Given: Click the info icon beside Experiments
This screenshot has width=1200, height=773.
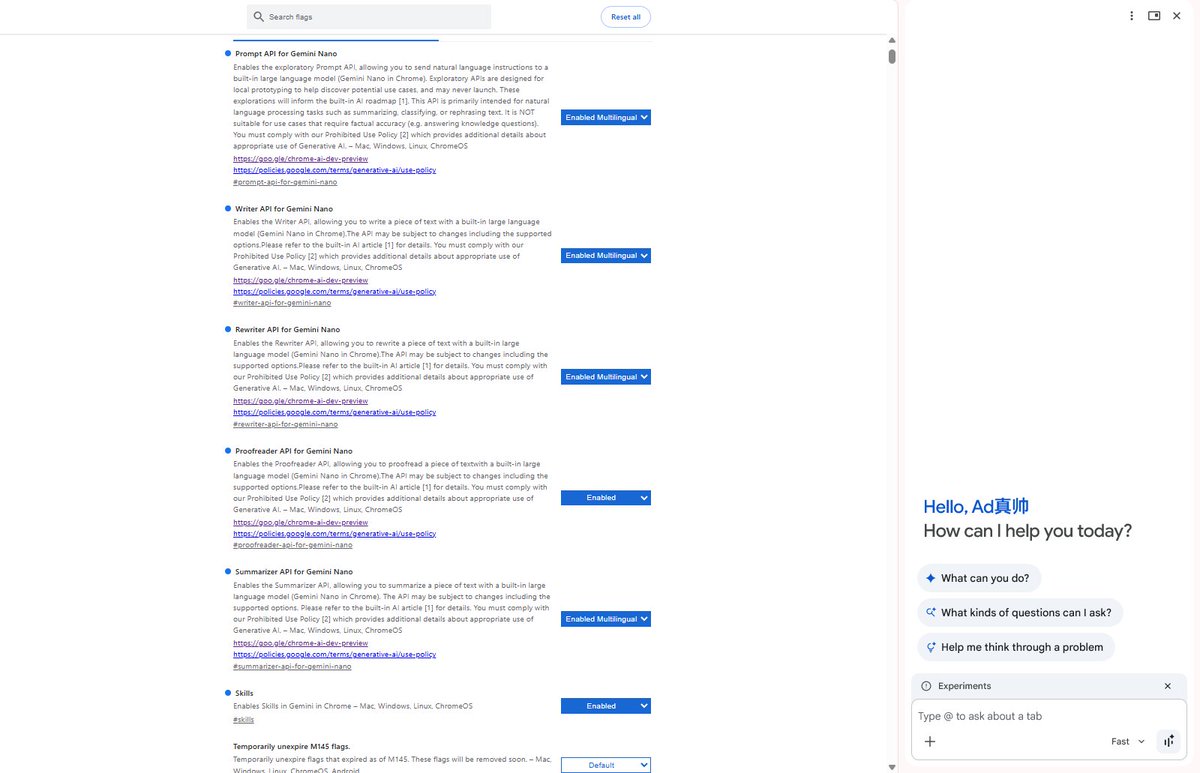Looking at the screenshot, I should click(x=926, y=686).
